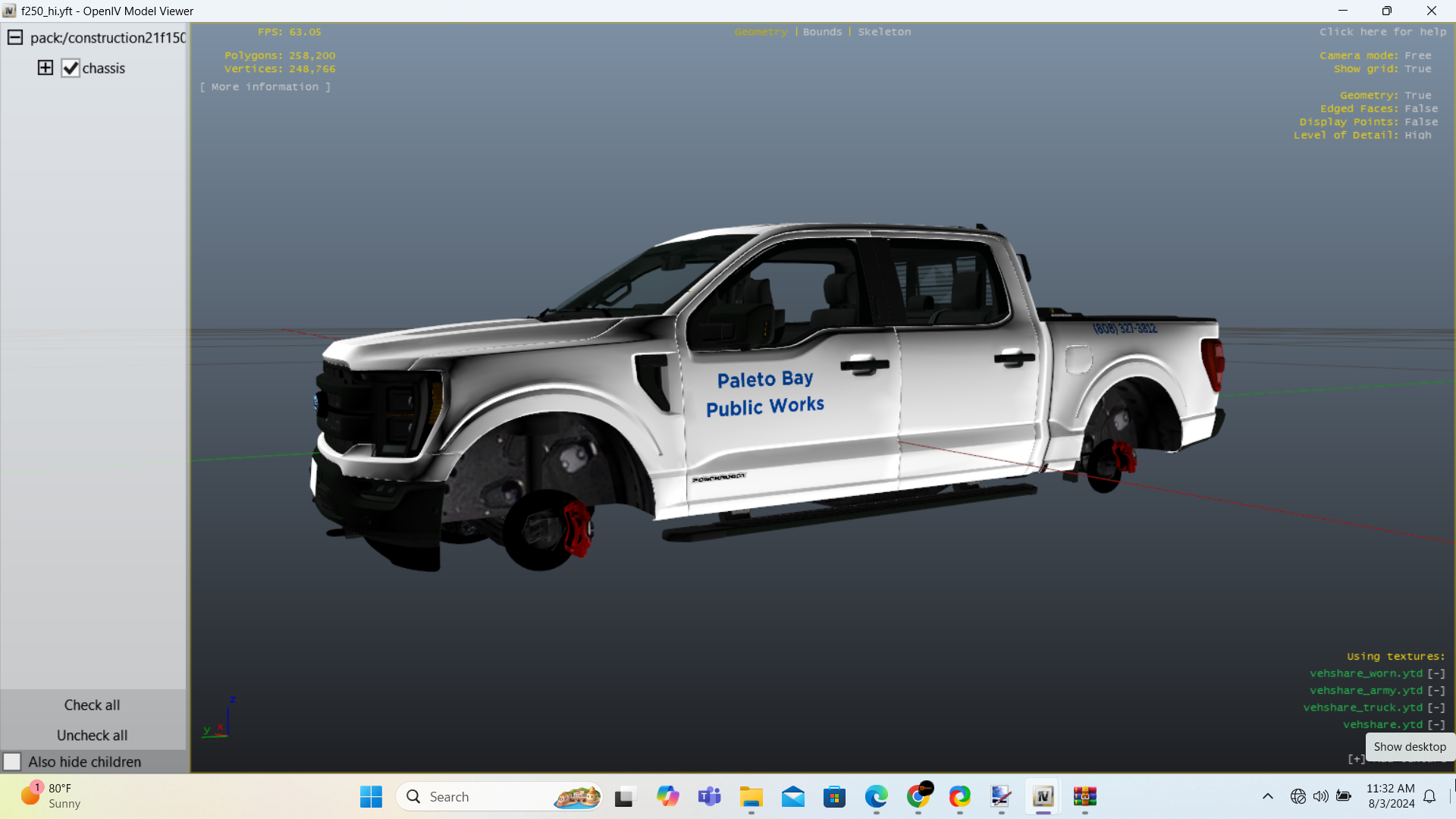The image size is (1456, 819).
Task: Expand the chassis tree node
Action: pos(45,68)
